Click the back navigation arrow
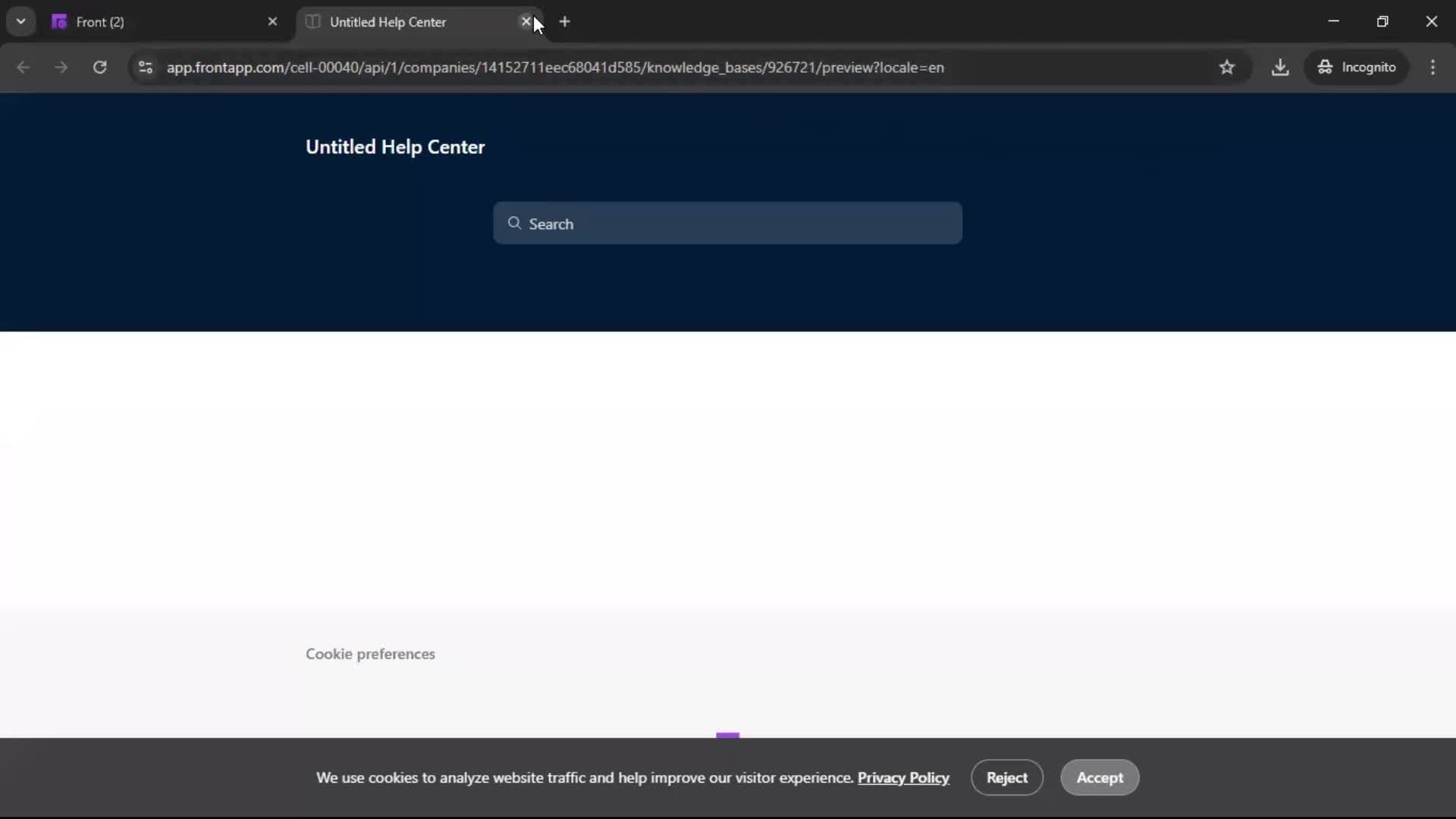 24,67
